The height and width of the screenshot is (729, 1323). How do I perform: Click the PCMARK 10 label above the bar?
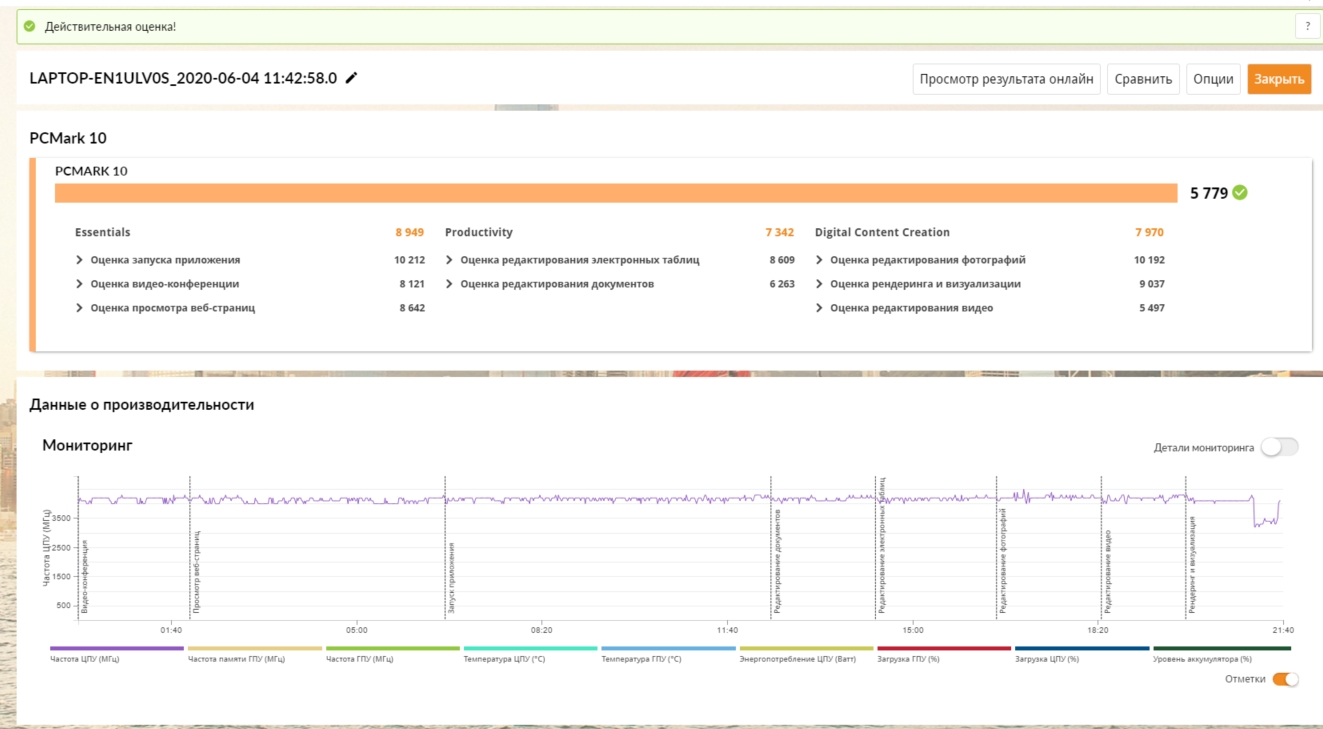(x=91, y=171)
